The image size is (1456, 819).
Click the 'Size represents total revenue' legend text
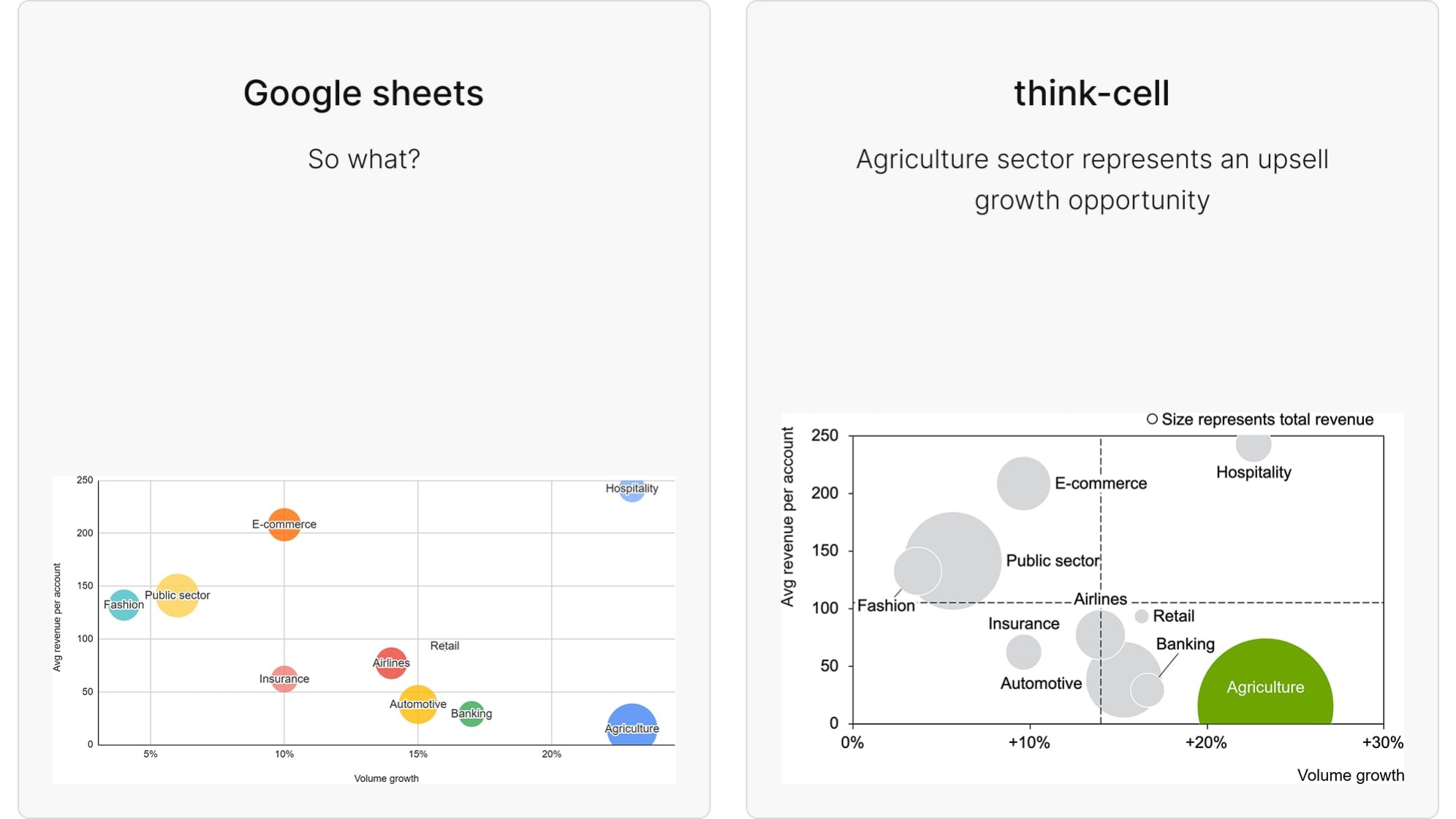coord(1267,419)
